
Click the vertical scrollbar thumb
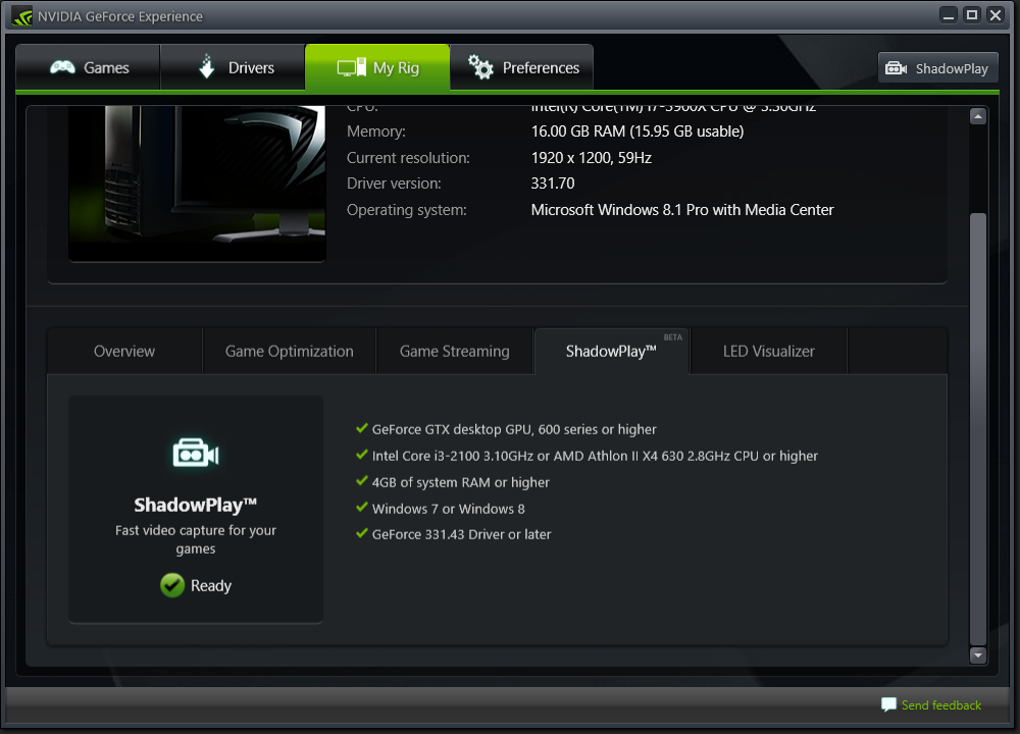point(978,428)
